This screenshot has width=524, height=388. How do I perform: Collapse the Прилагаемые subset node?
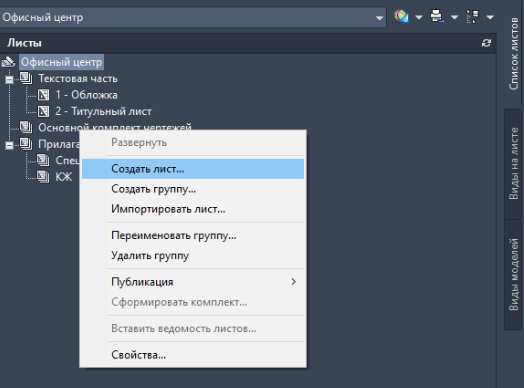click(x=9, y=145)
